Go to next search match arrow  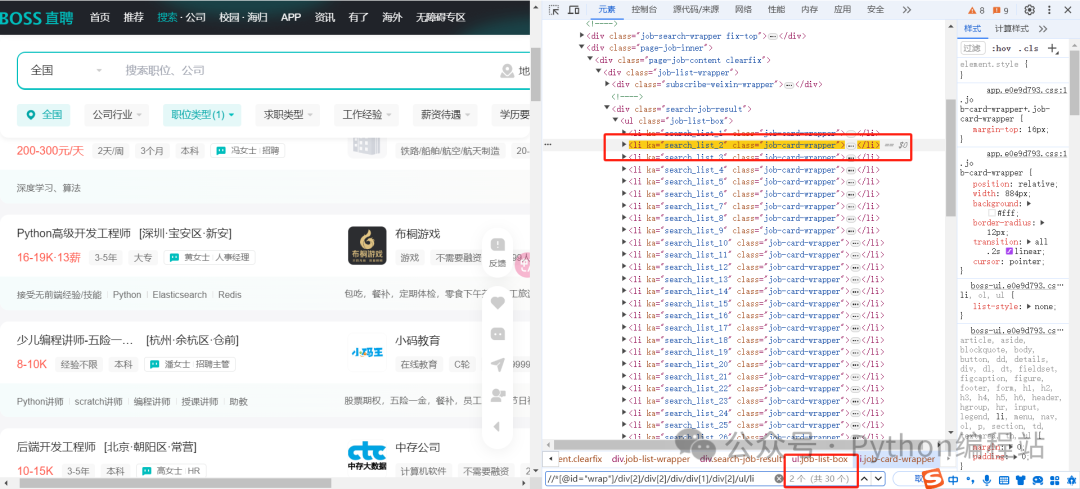pyautogui.click(x=879, y=478)
